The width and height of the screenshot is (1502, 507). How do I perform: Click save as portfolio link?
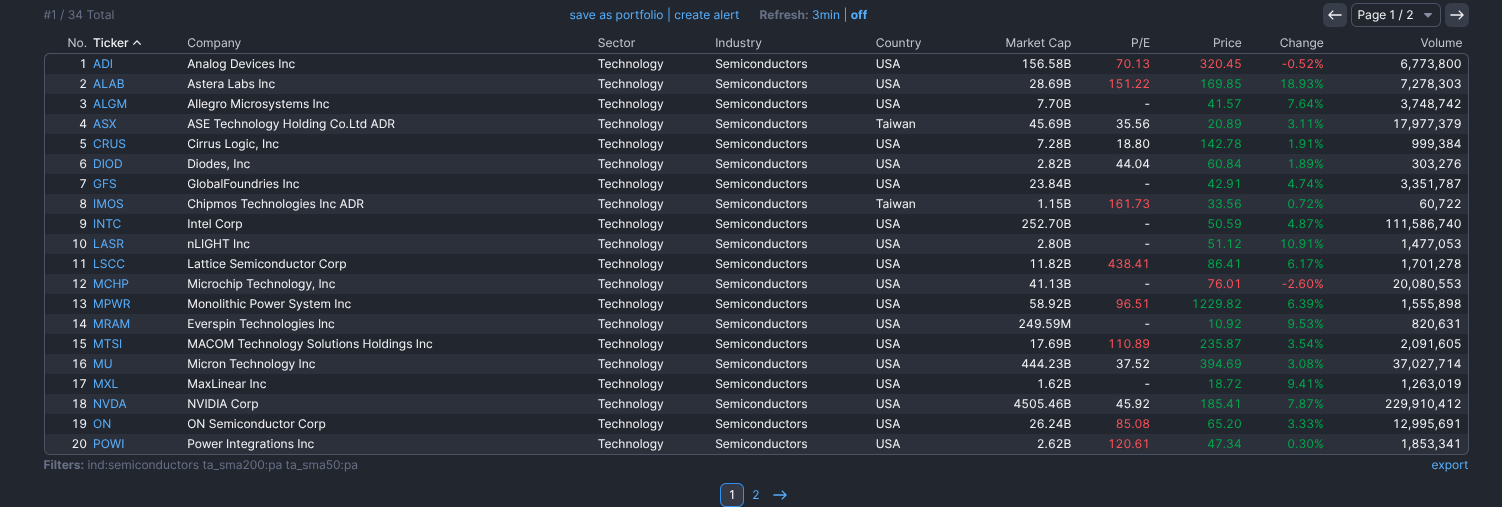[616, 15]
